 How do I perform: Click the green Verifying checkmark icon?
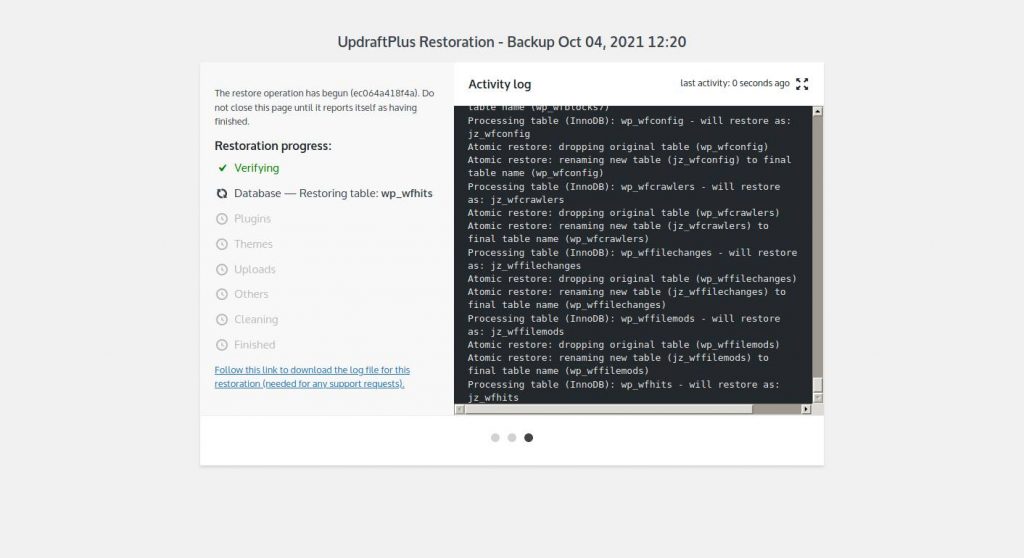(222, 168)
